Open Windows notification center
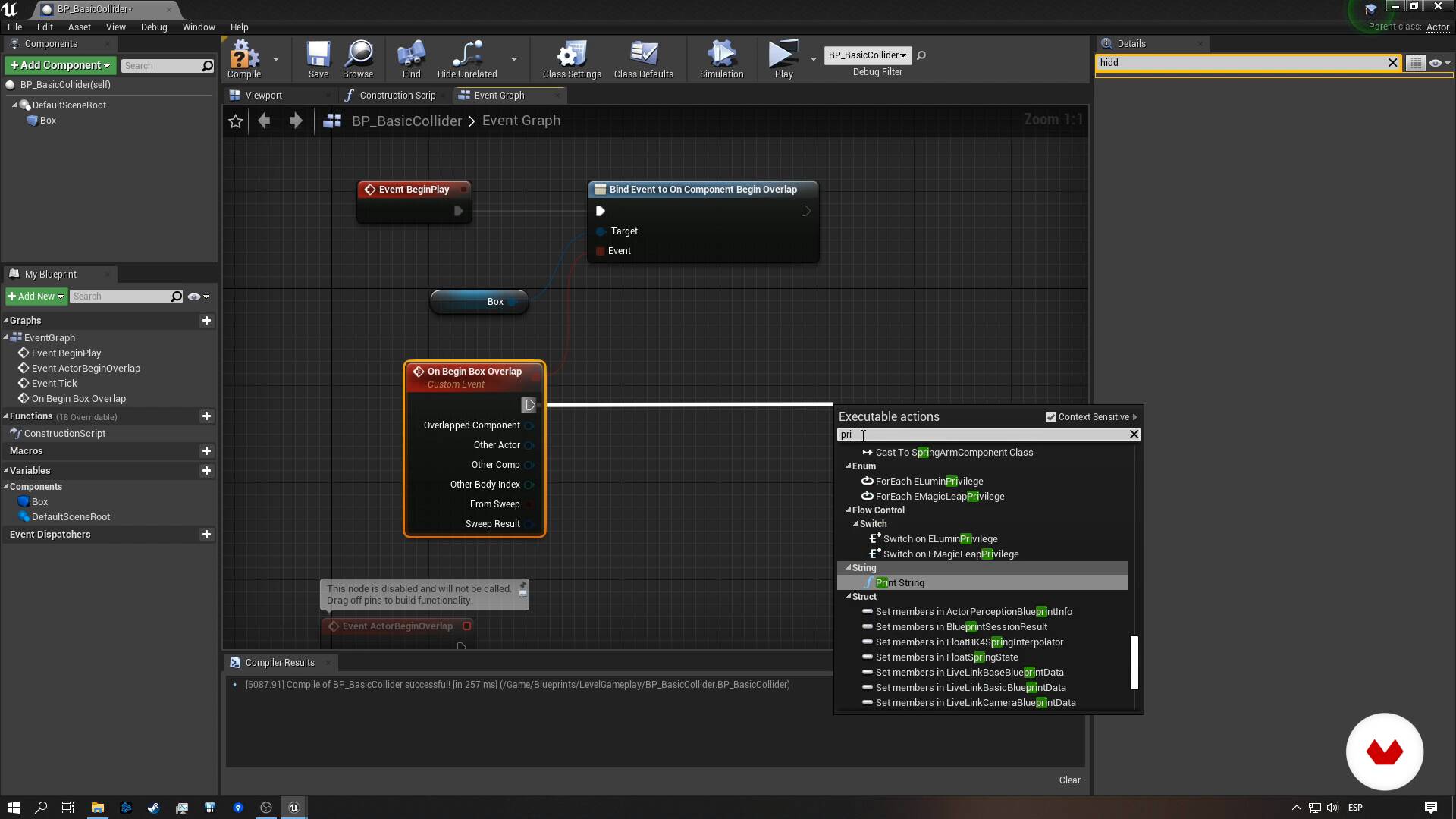The image size is (1456, 819). [1430, 808]
